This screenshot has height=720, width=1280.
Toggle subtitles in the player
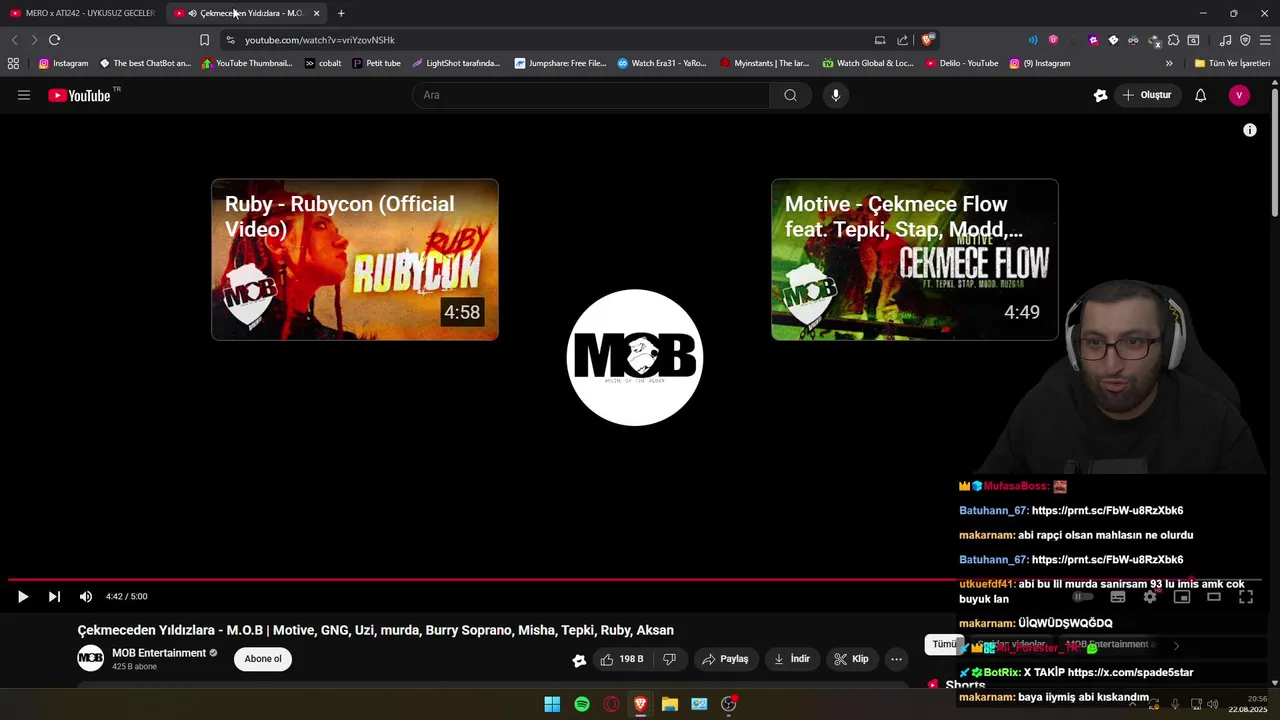click(1118, 596)
